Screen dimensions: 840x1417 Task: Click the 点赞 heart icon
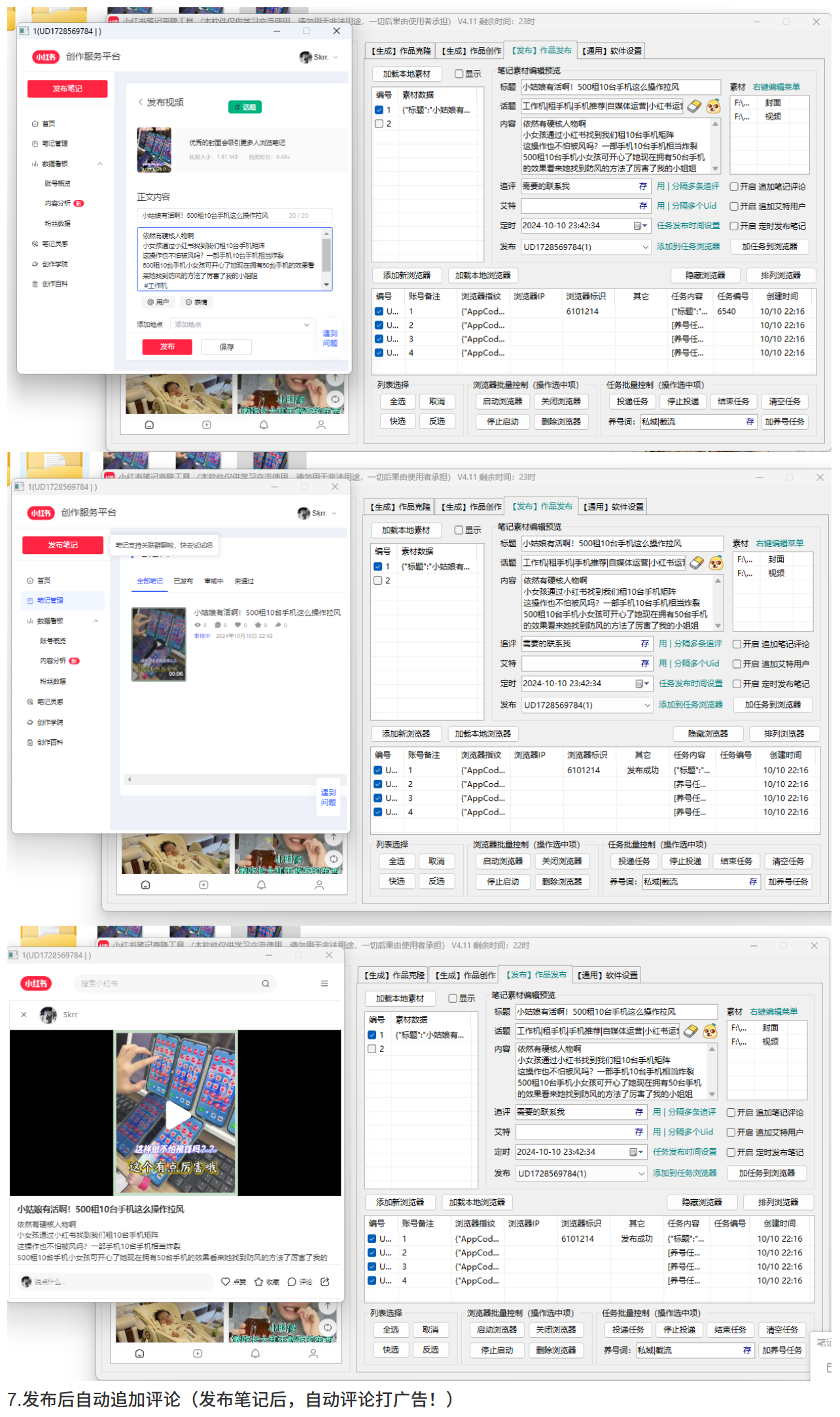225,1282
